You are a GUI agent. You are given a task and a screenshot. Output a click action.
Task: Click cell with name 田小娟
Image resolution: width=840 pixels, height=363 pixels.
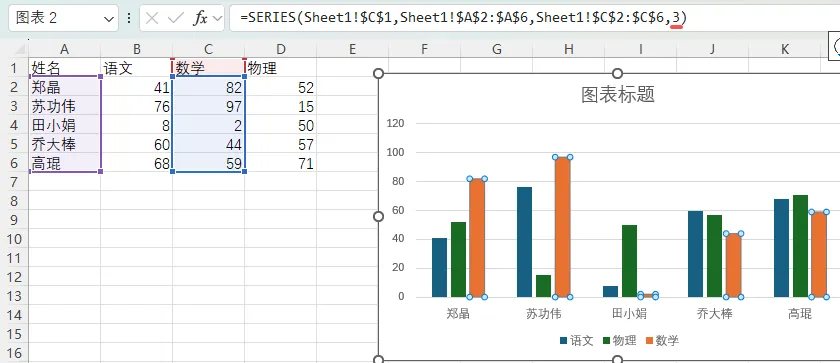64,125
